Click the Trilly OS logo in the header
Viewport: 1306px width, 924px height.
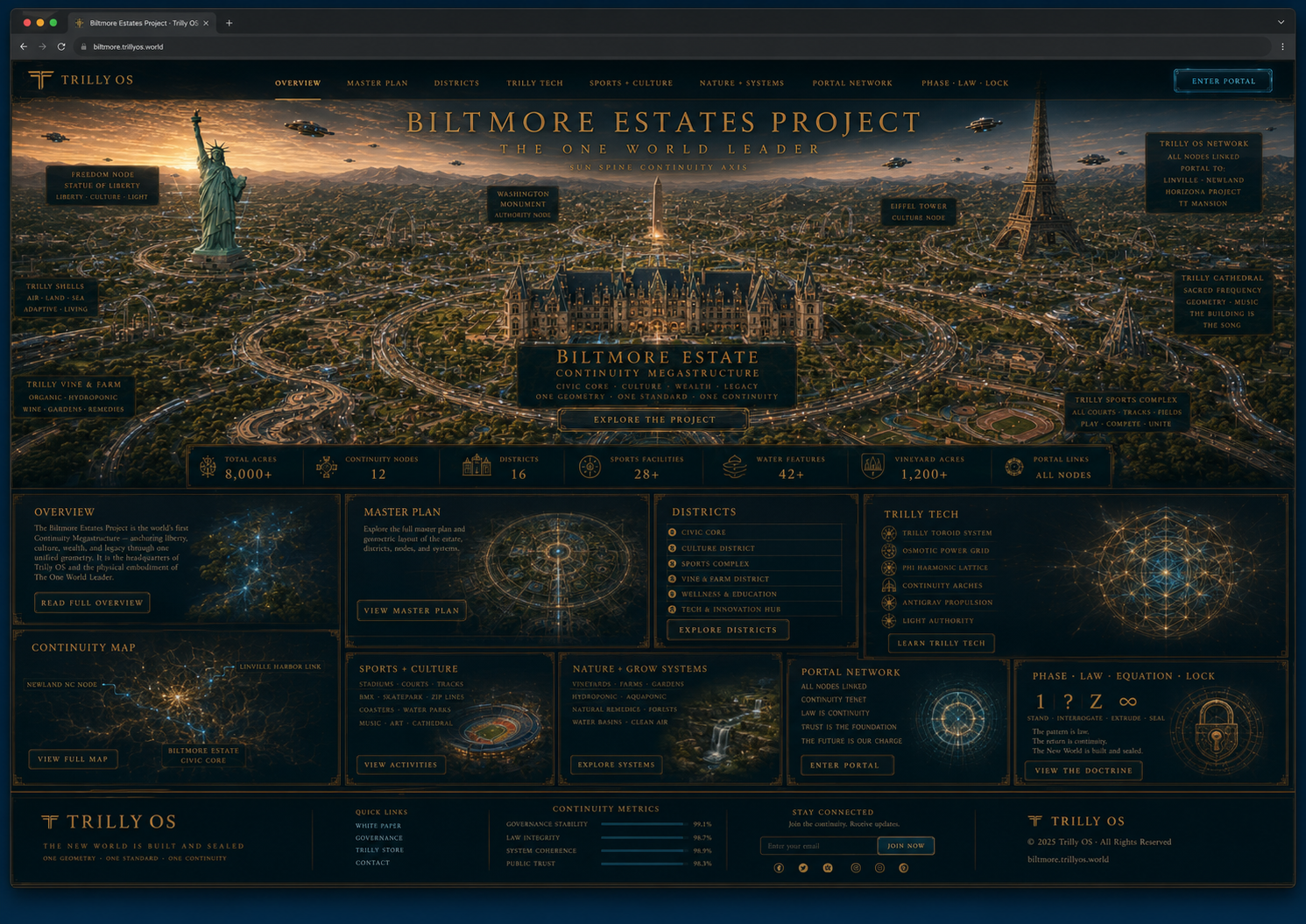(81, 81)
